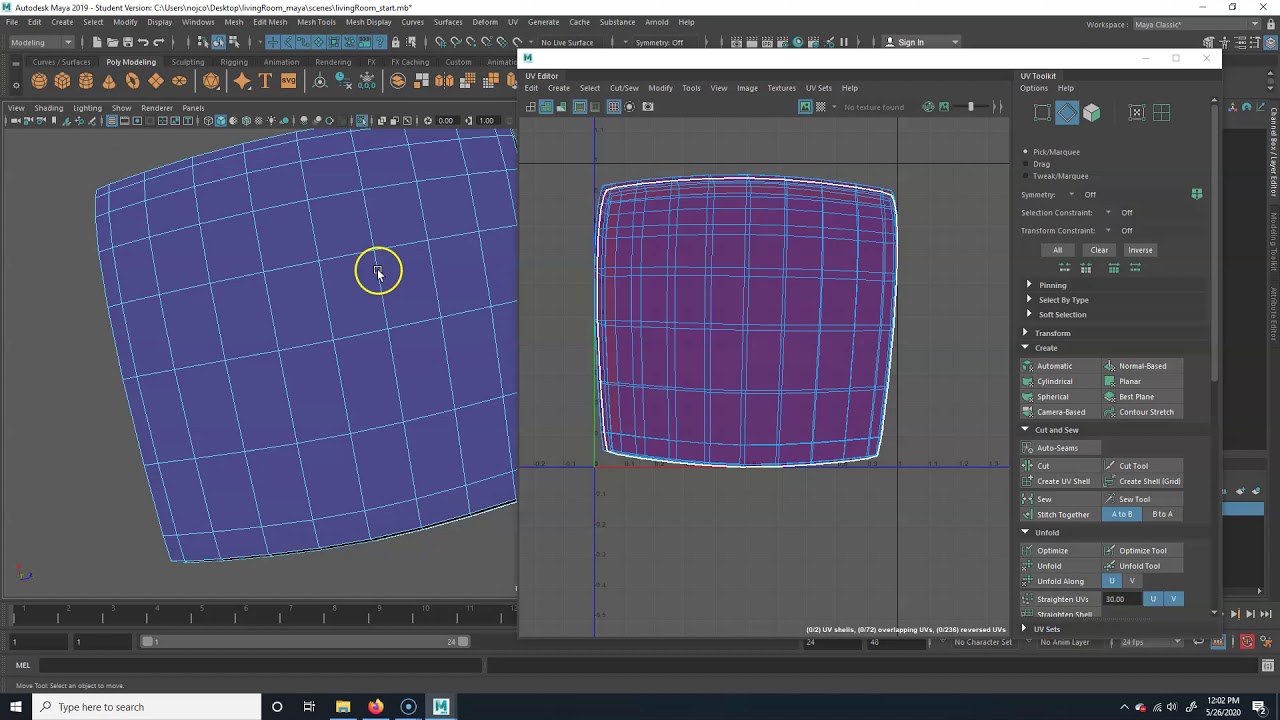The height and width of the screenshot is (720, 1280).
Task: Open Firefox from the Windows taskbar
Action: tap(375, 707)
